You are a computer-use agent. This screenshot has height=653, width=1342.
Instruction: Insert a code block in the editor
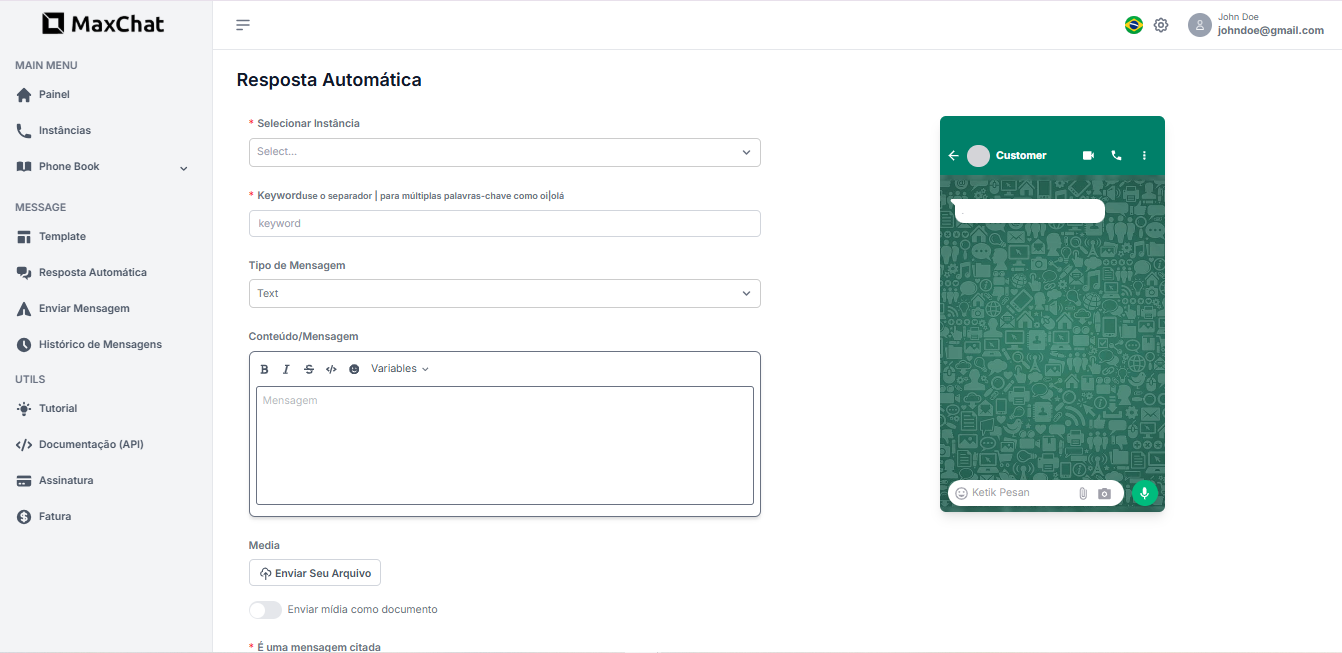(331, 369)
